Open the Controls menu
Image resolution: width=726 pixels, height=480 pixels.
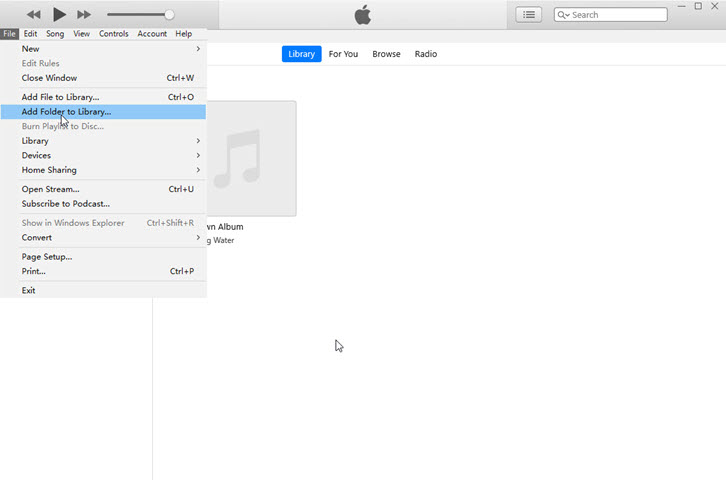113,34
